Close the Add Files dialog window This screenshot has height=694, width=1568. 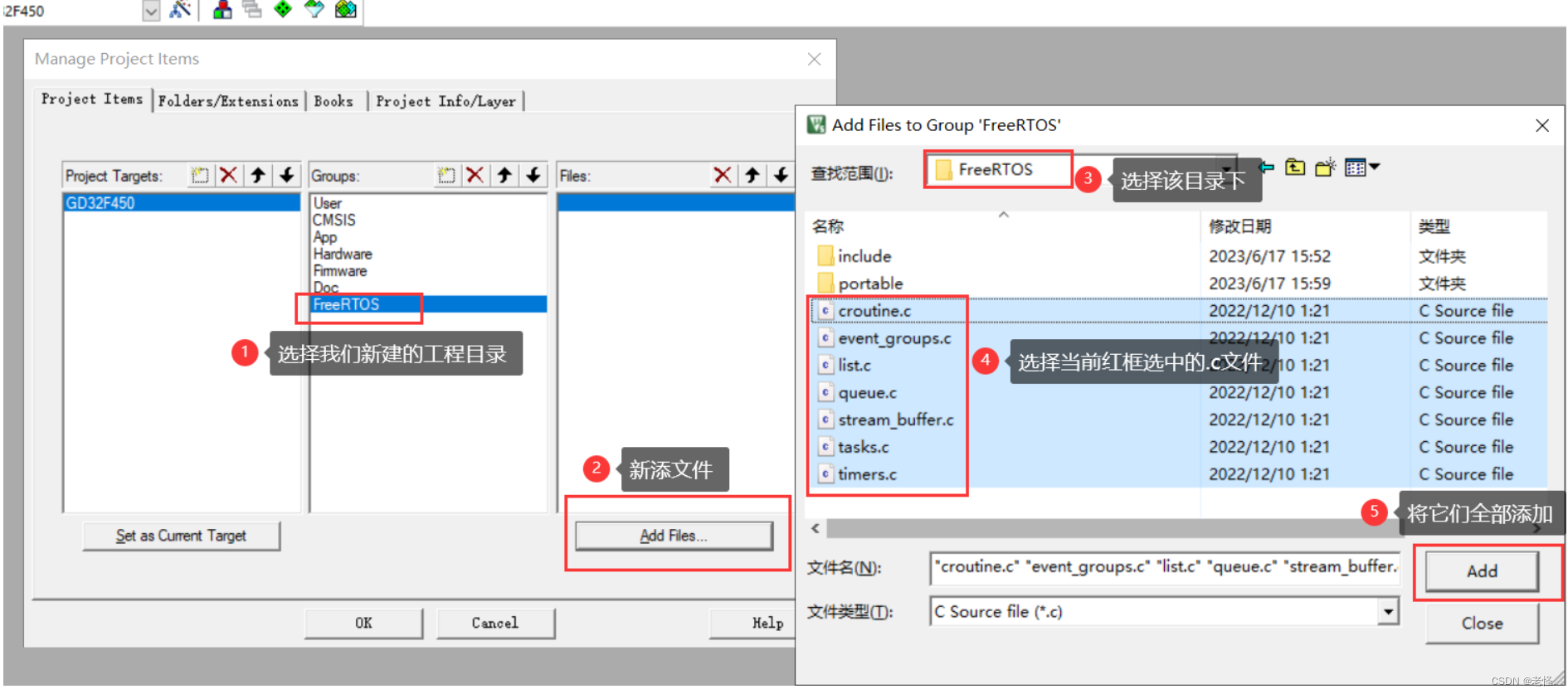(1542, 125)
